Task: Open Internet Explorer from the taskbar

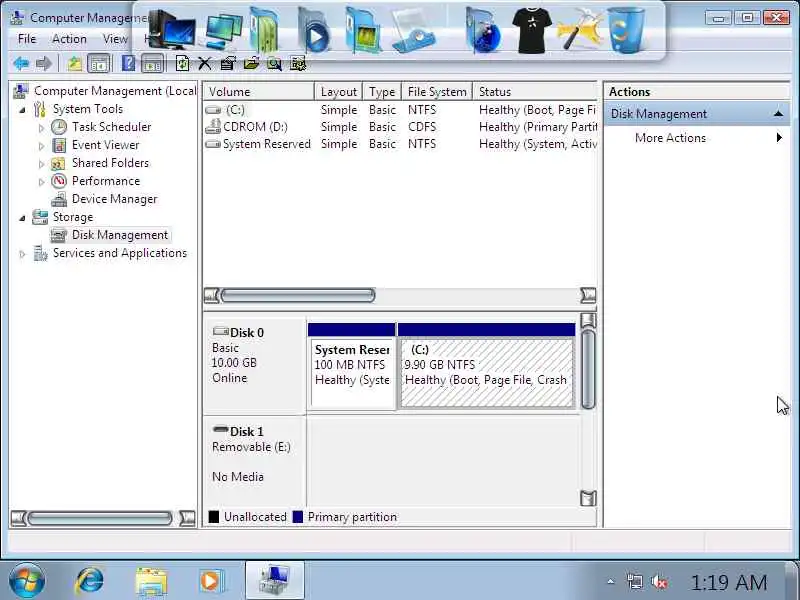Action: coord(90,581)
